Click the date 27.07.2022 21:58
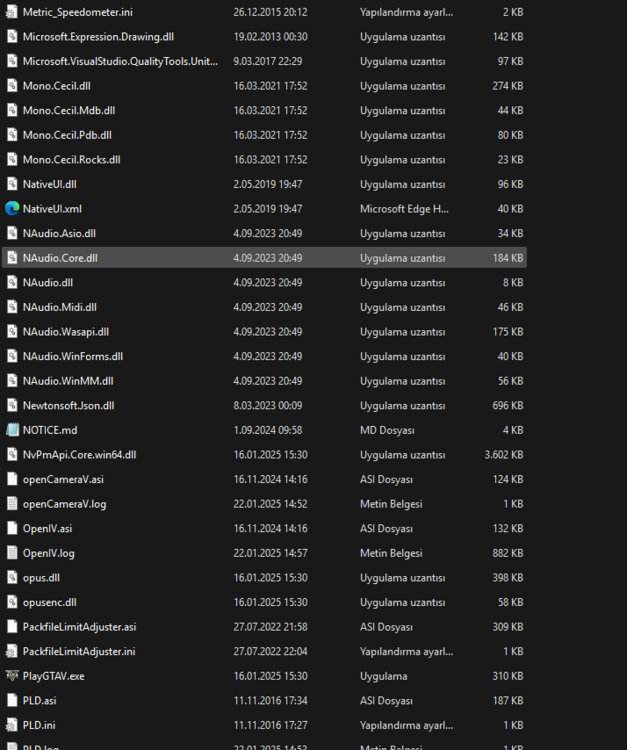Viewport: 627px width, 750px height. tap(270, 627)
